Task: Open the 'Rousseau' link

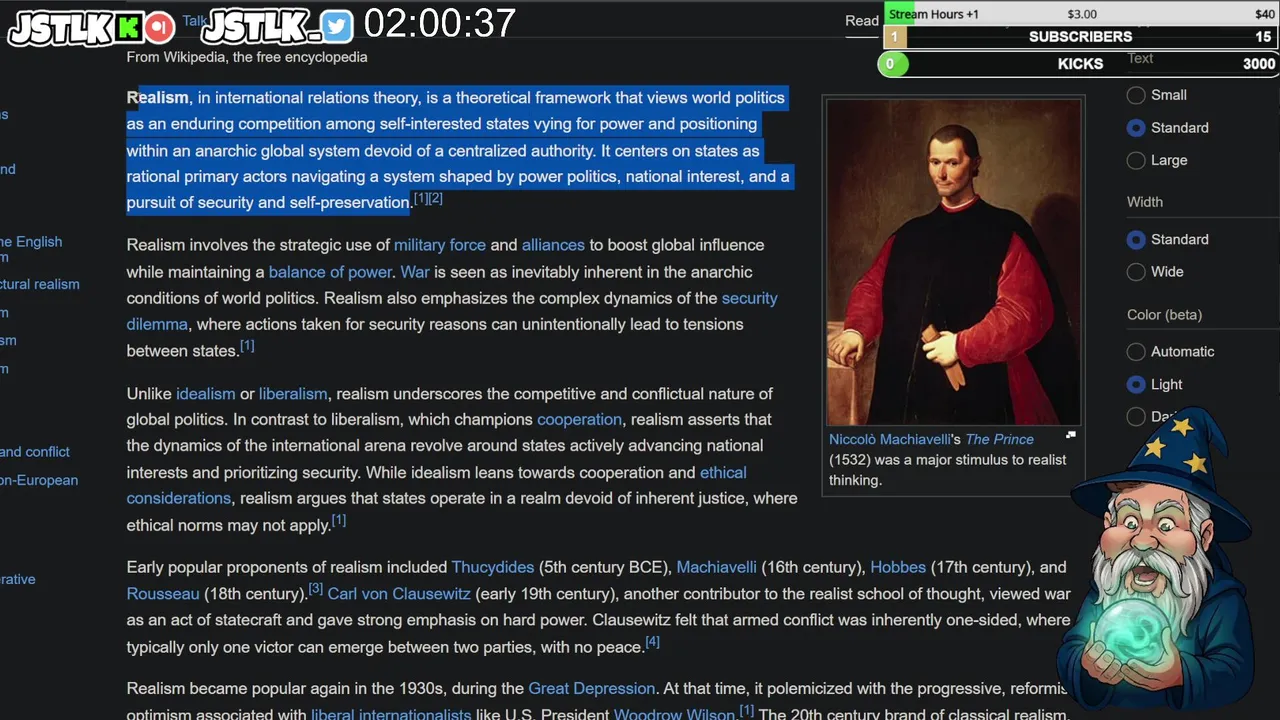Action: point(163,594)
